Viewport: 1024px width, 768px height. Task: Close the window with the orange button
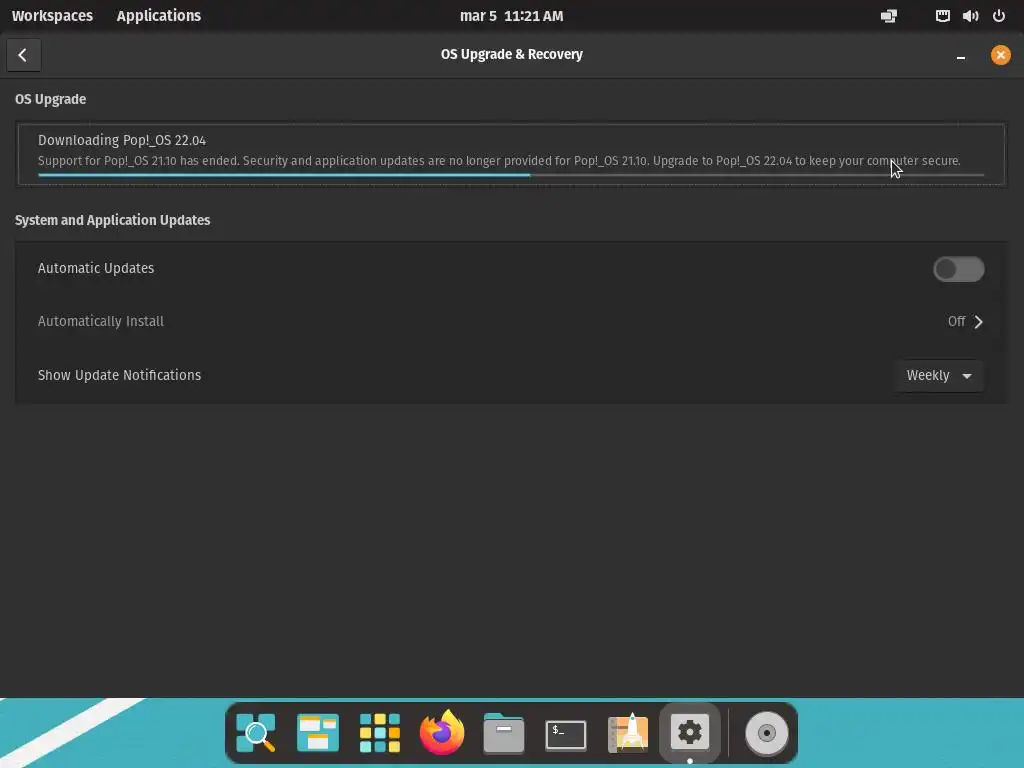tap(1000, 55)
